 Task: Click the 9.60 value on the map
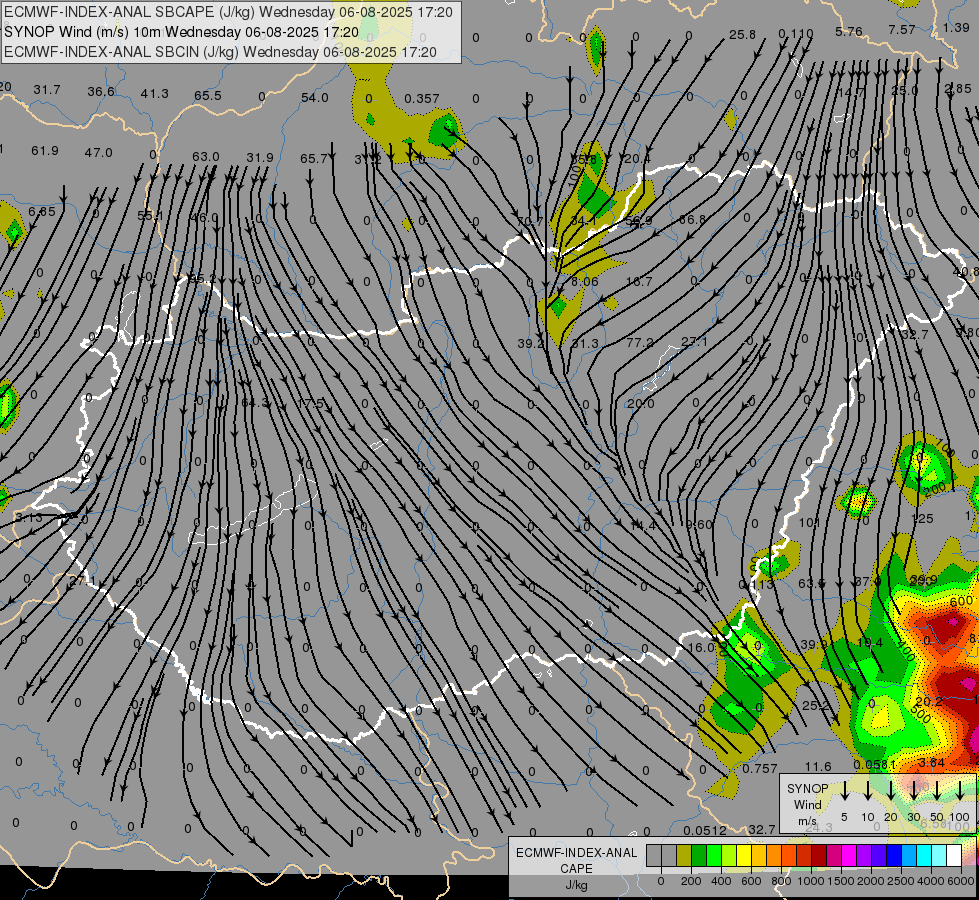(699, 525)
